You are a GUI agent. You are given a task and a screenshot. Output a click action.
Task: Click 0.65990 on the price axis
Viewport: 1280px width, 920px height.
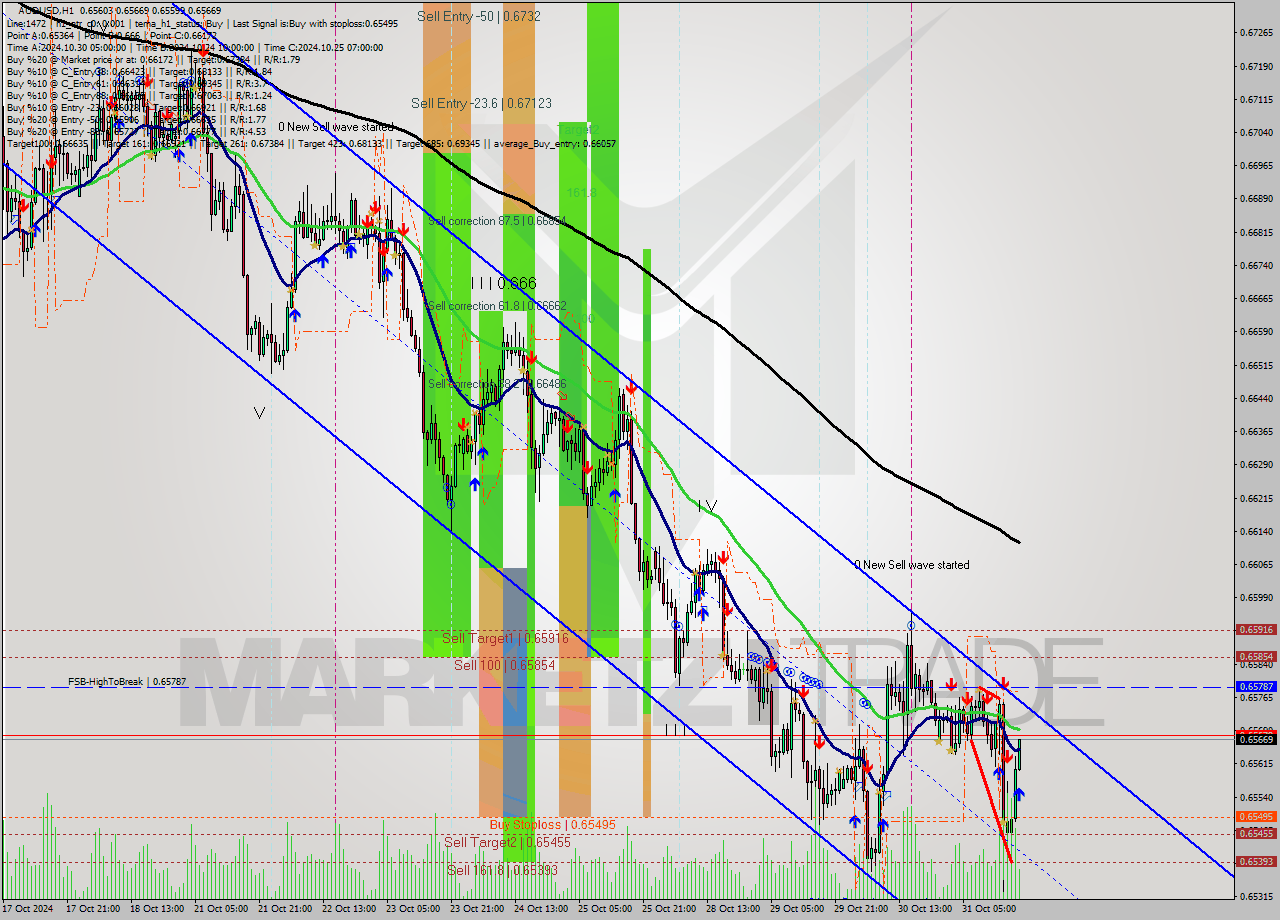click(x=1255, y=597)
